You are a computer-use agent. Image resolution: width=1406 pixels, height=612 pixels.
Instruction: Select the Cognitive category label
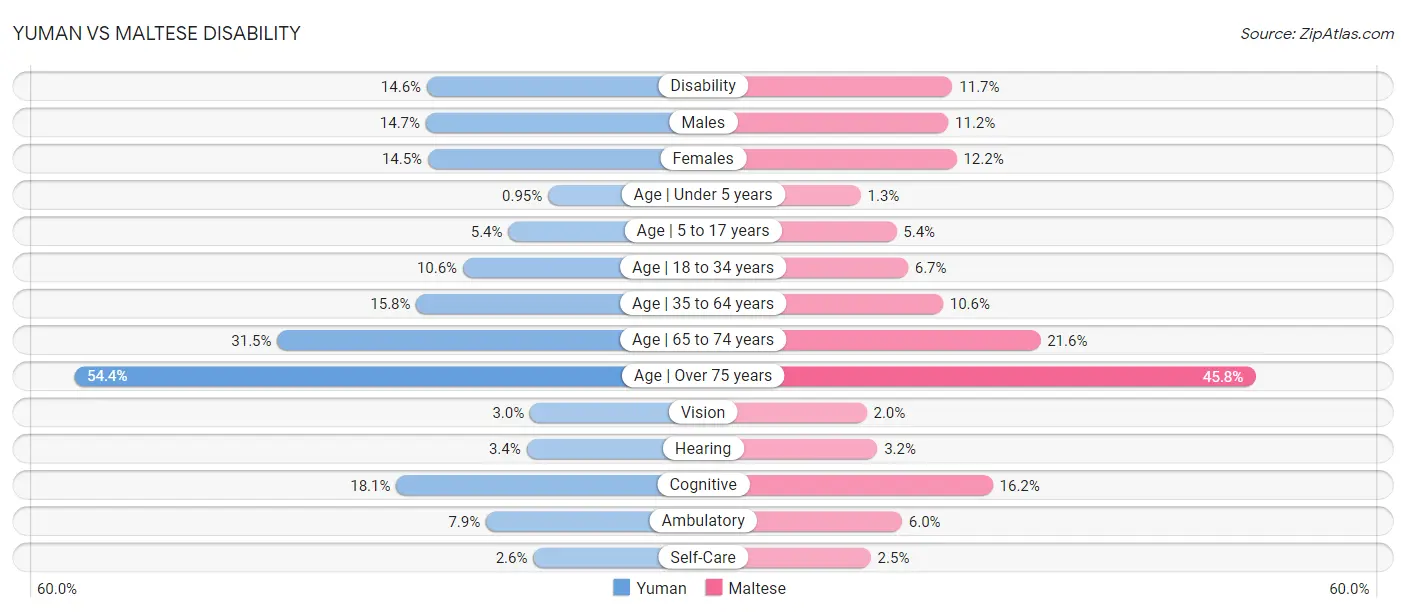coord(703,485)
